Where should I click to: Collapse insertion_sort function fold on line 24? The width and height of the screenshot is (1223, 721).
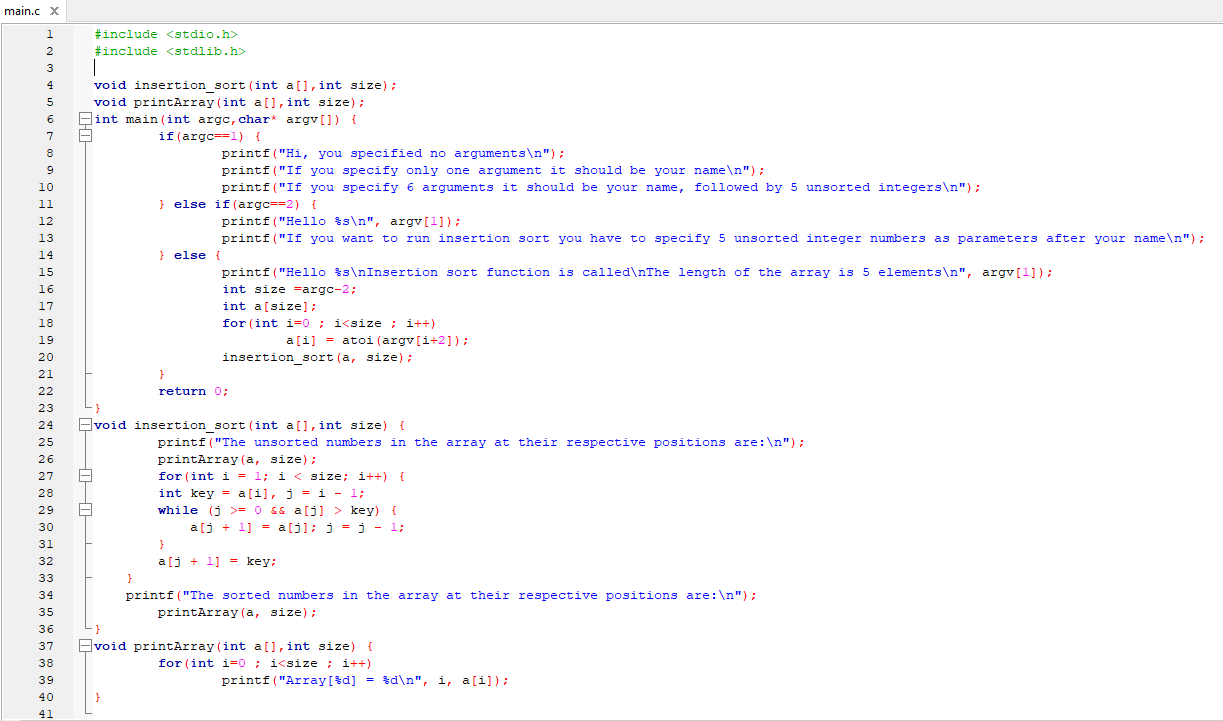click(86, 425)
